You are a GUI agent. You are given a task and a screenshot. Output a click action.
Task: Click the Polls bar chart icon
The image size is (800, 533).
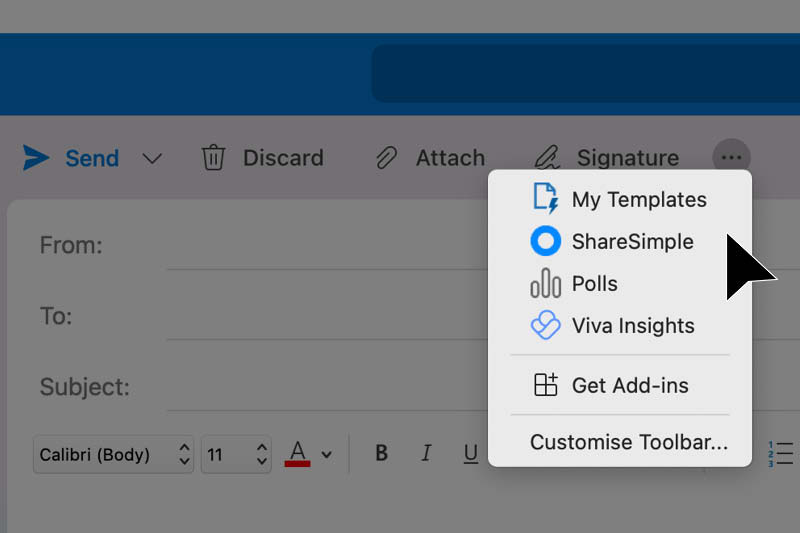point(545,283)
